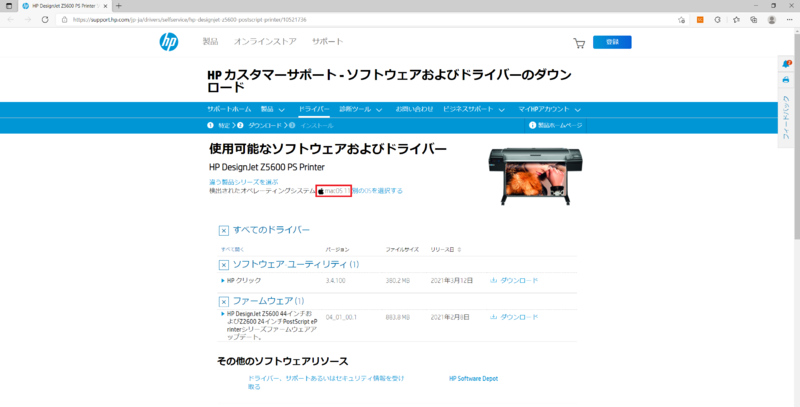
Task: Open the favorites list icon
Action: pyautogui.click(x=736, y=19)
